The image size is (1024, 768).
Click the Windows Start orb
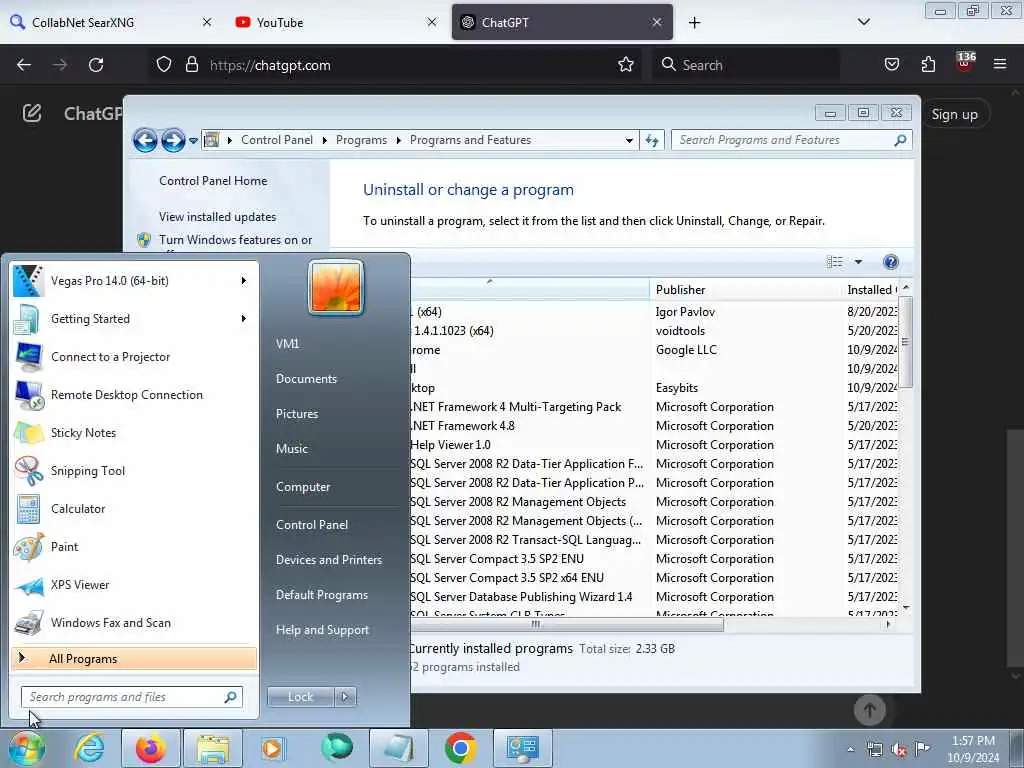[27, 748]
